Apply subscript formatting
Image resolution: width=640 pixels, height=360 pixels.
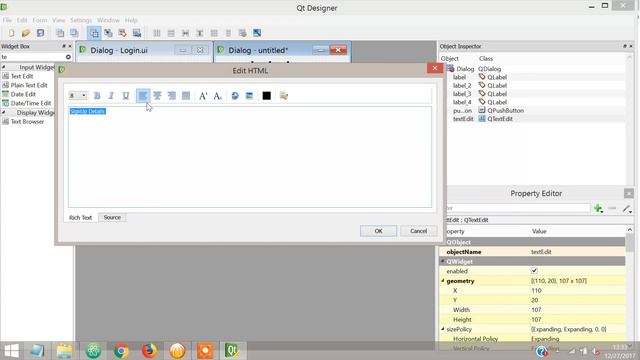(x=218, y=96)
